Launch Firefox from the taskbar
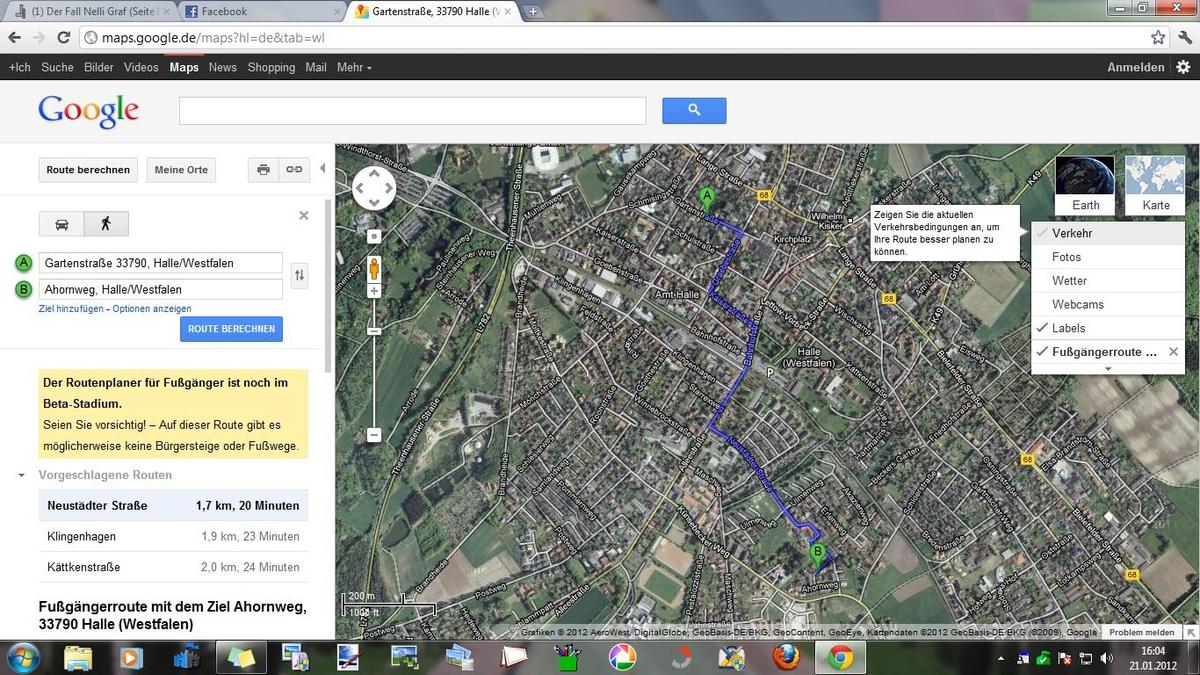This screenshot has height=675, width=1200. pyautogui.click(x=786, y=657)
